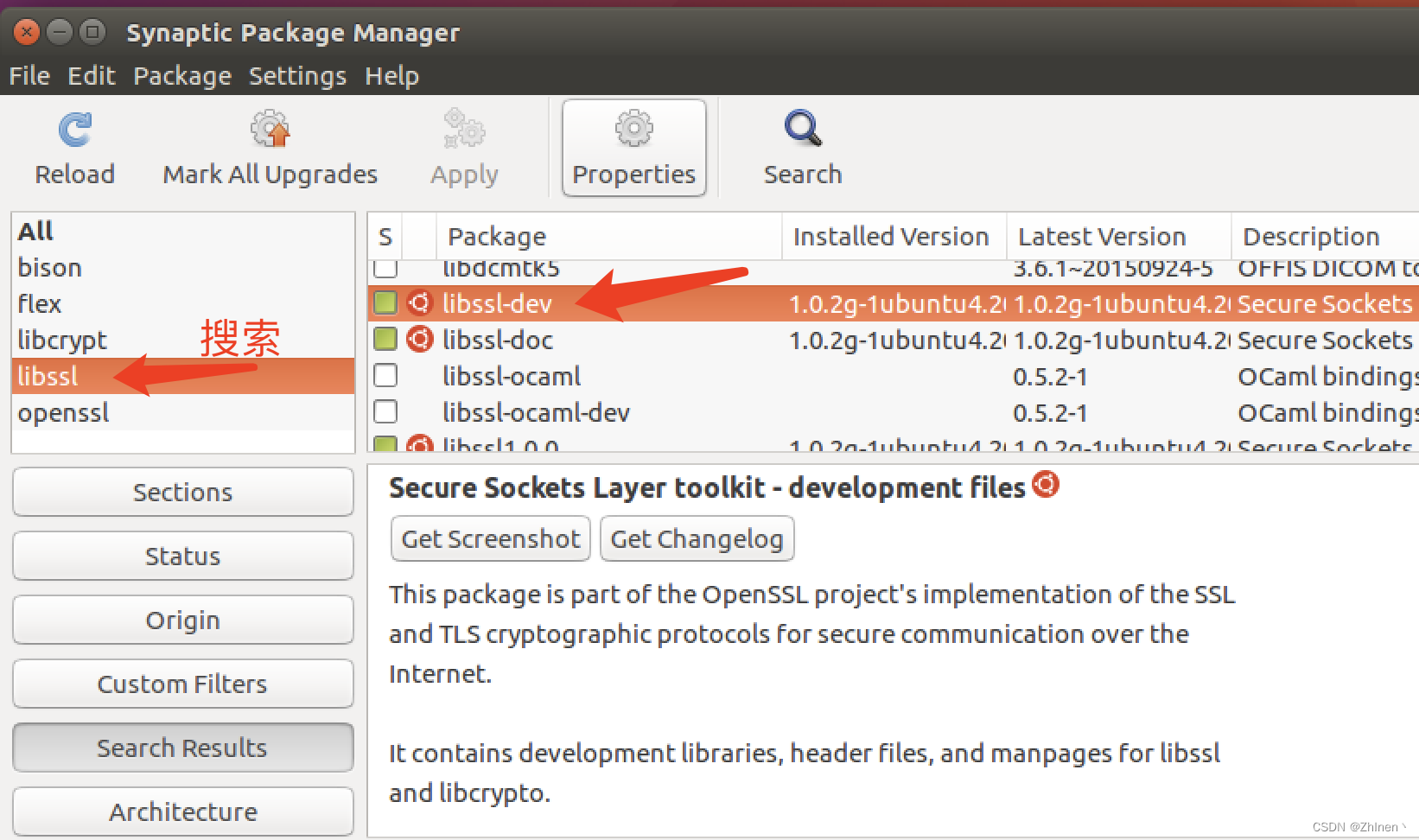The height and width of the screenshot is (840, 1419).
Task: Select the libssl-ocaml package name
Action: pos(512,376)
